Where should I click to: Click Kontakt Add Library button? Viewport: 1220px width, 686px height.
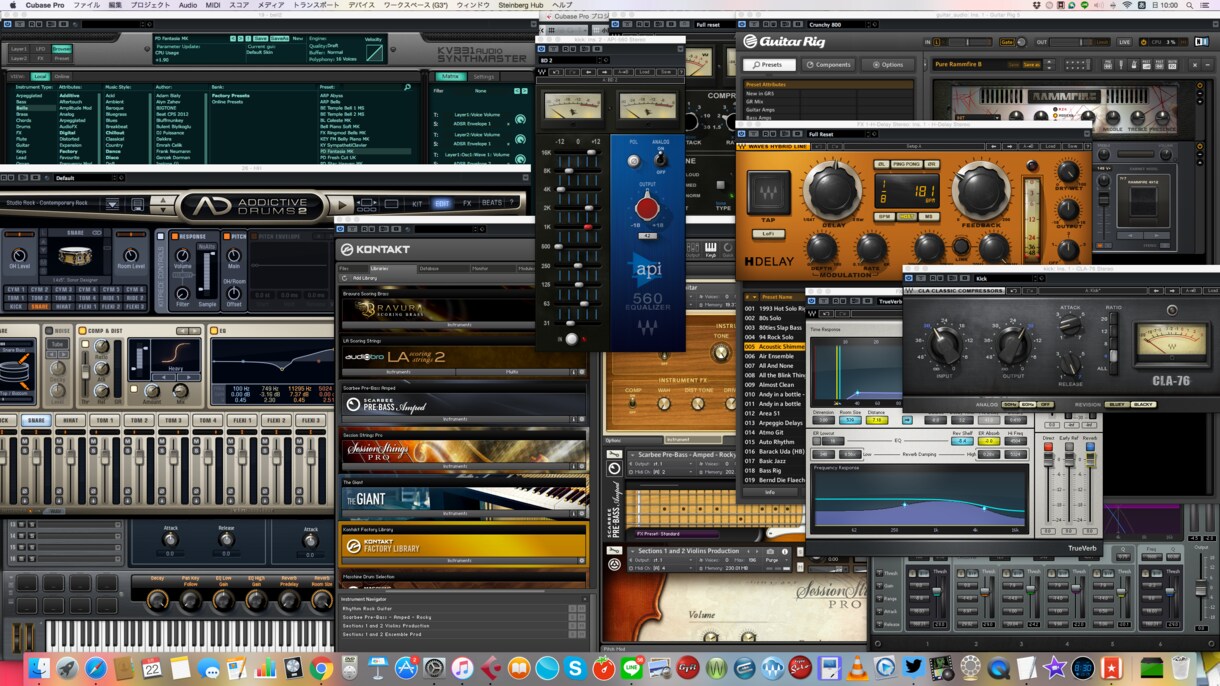tap(363, 277)
